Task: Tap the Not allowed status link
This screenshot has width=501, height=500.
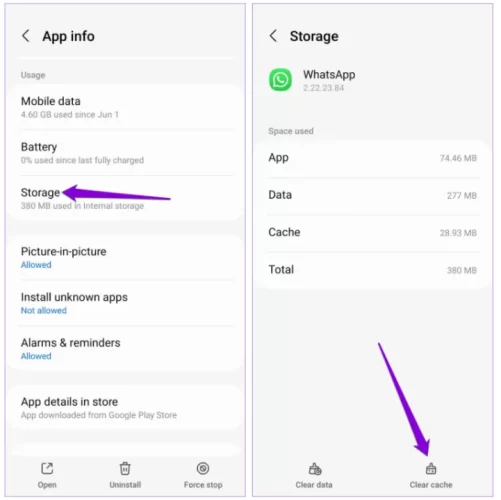Action: pos(44,310)
